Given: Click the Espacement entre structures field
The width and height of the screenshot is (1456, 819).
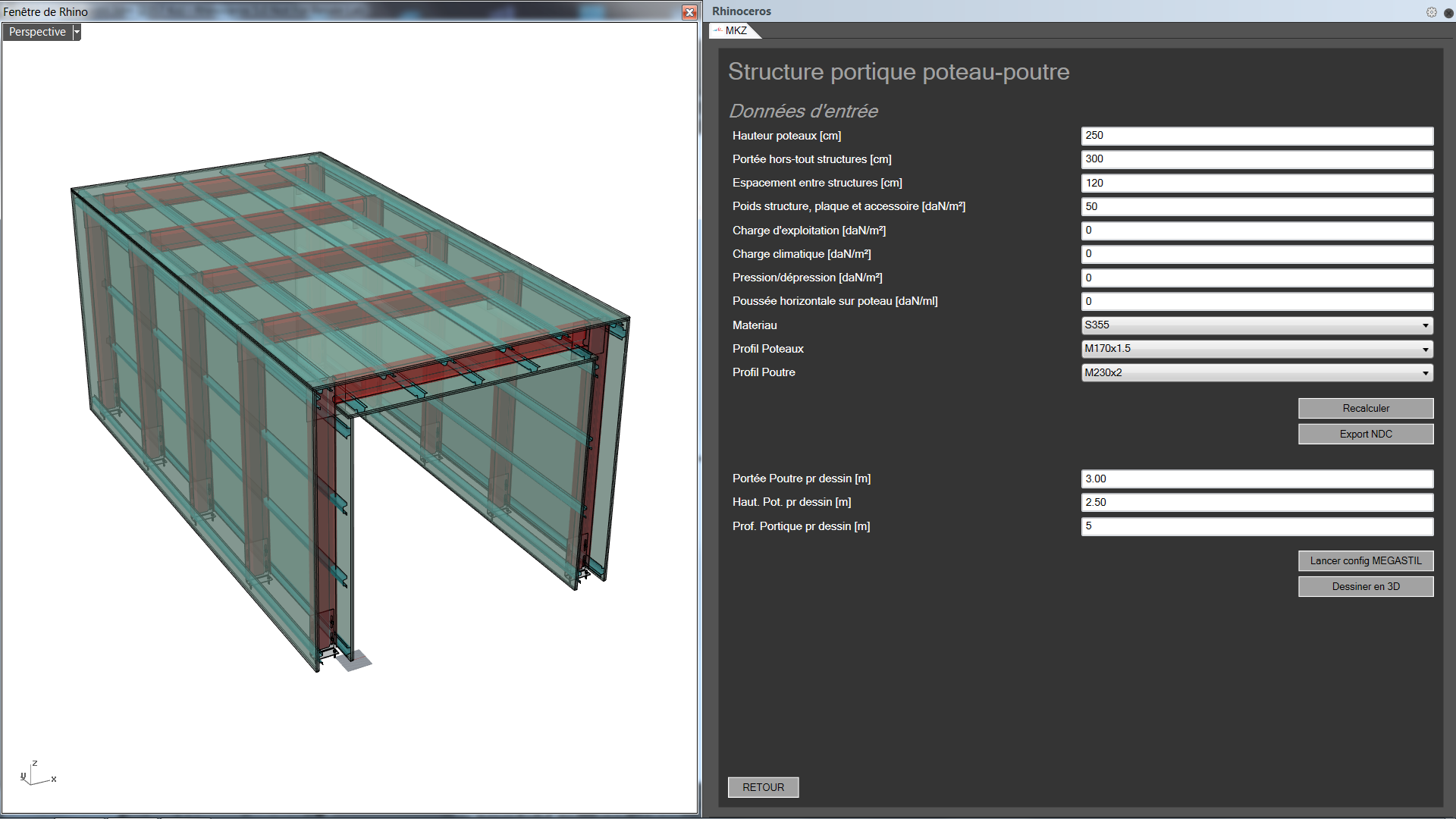Looking at the screenshot, I should click(x=1256, y=183).
